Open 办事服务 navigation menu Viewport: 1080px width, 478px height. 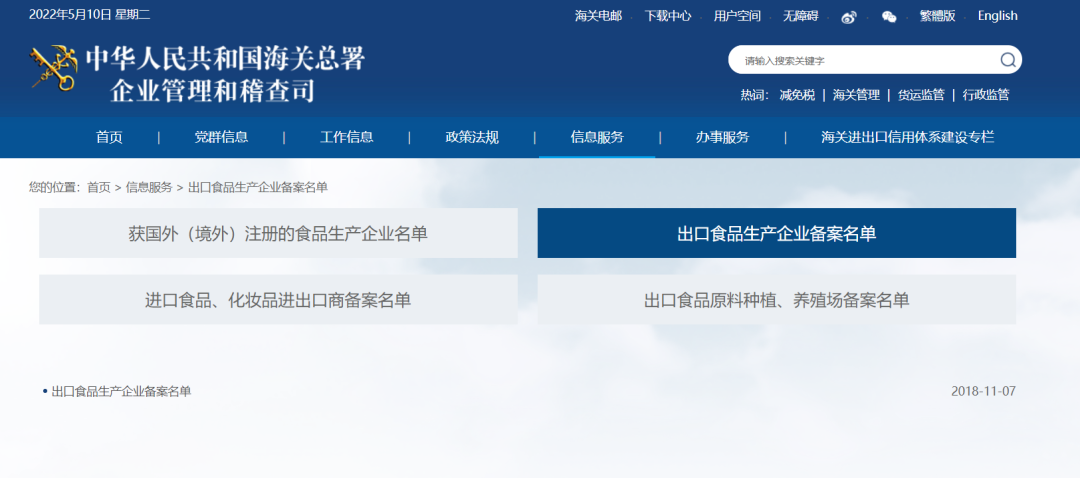[x=722, y=137]
